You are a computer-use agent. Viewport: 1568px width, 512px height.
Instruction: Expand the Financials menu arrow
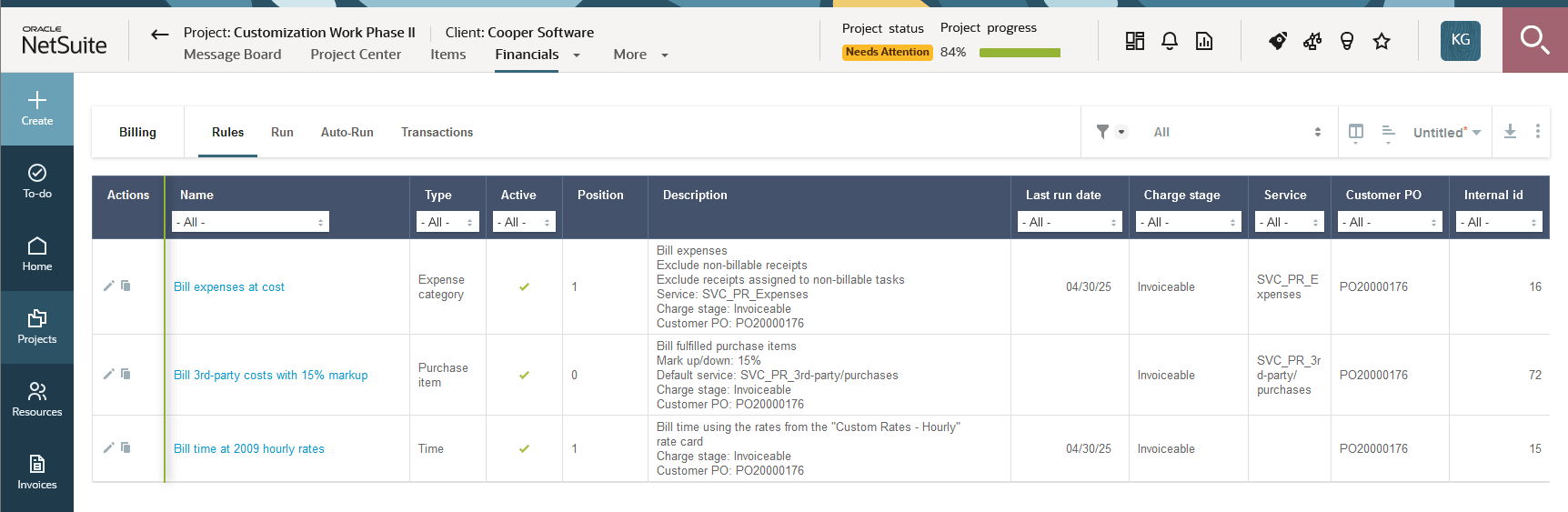click(x=577, y=55)
